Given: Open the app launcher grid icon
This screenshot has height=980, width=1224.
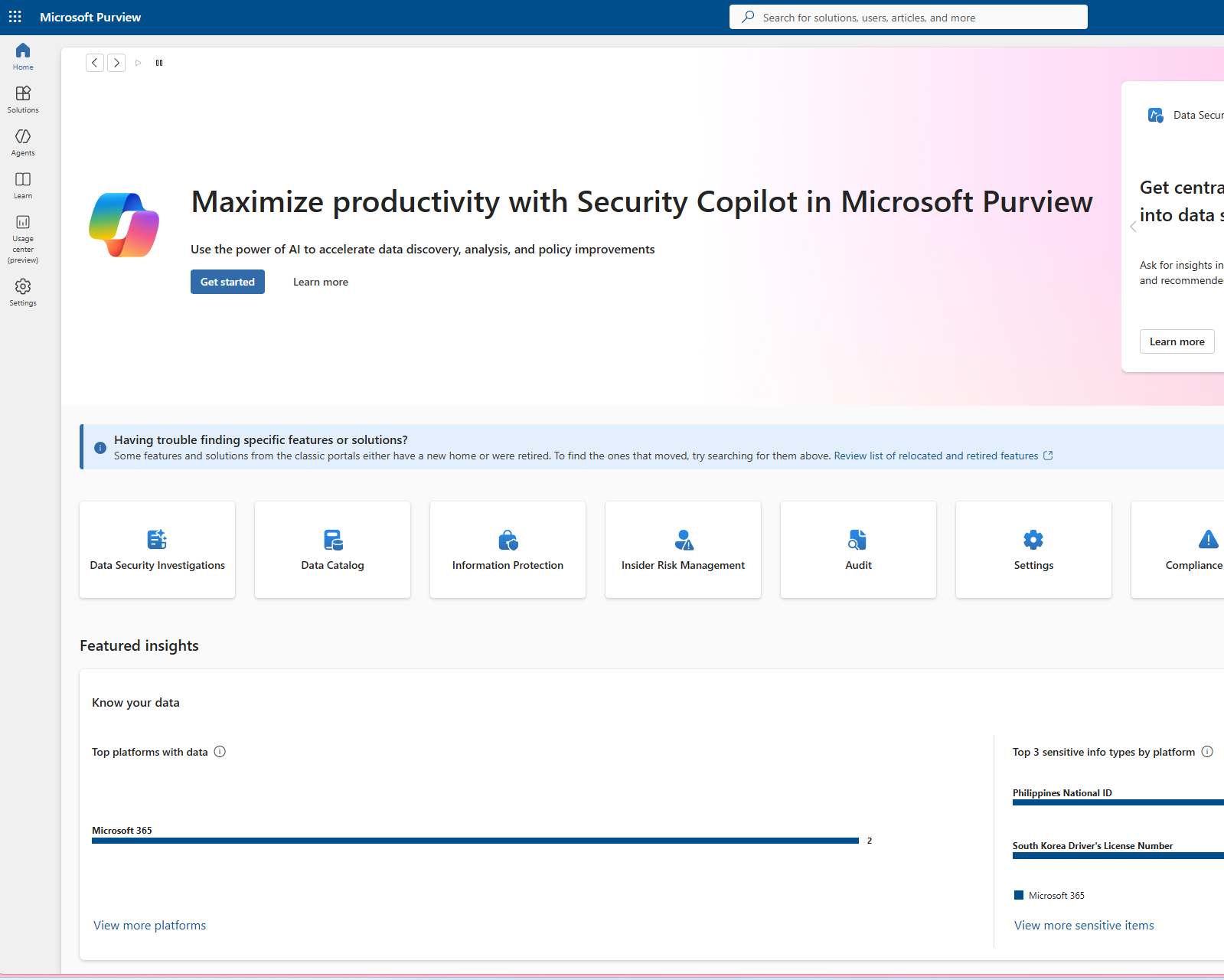Looking at the screenshot, I should (x=15, y=17).
